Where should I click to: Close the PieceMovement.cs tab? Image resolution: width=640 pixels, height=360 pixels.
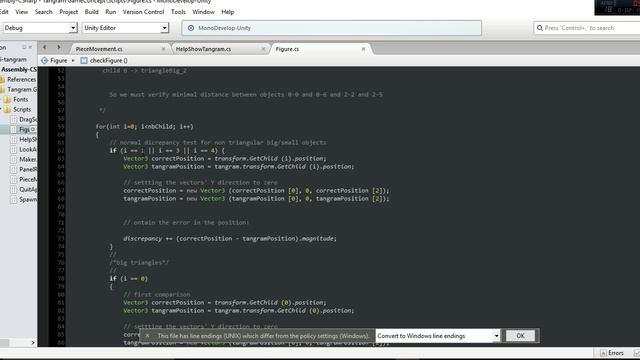[163, 49]
